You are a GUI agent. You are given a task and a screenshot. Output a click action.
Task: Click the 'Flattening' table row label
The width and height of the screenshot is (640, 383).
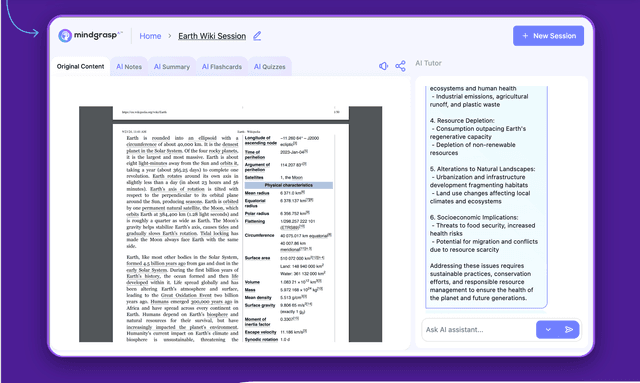point(255,221)
